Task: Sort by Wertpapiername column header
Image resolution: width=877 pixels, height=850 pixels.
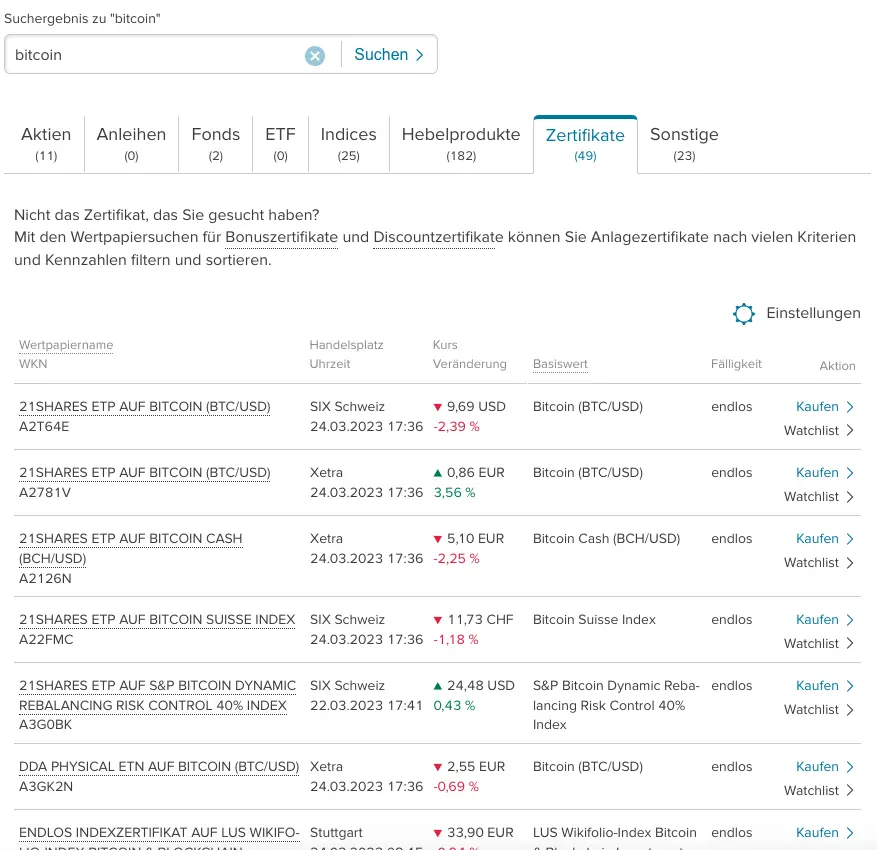Action: click(66, 345)
